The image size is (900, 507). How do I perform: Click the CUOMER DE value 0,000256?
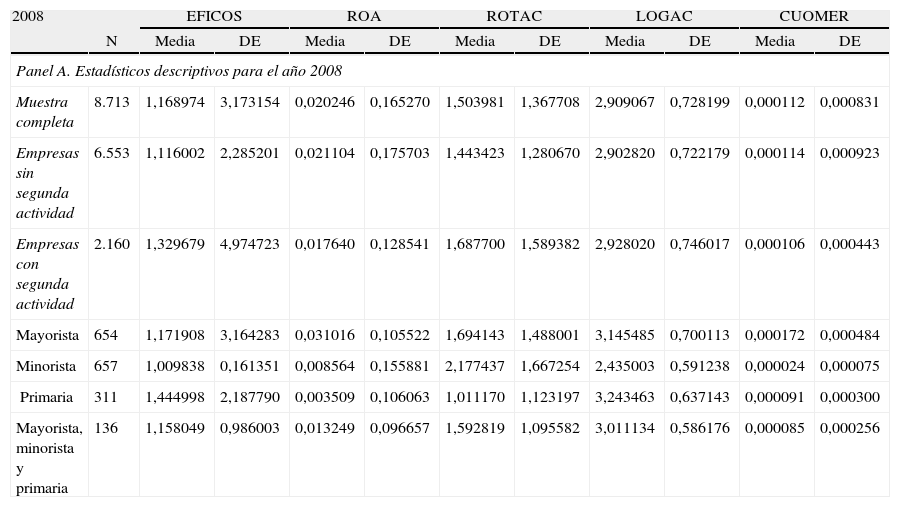(849, 428)
